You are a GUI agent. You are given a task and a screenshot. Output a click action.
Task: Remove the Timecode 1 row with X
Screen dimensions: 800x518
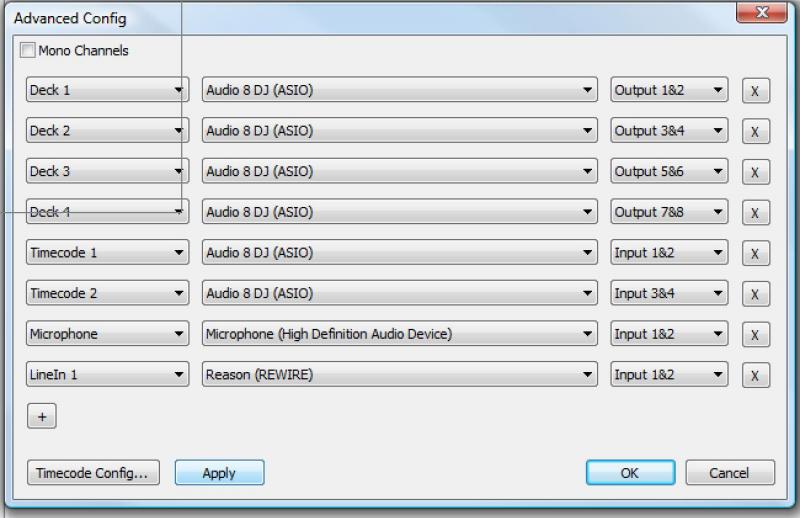755,254
